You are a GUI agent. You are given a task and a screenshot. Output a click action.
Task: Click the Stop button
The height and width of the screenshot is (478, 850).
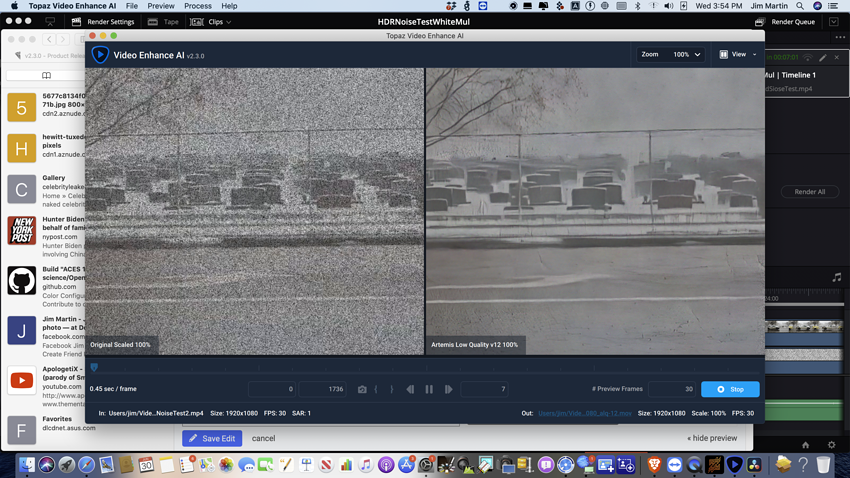point(730,389)
